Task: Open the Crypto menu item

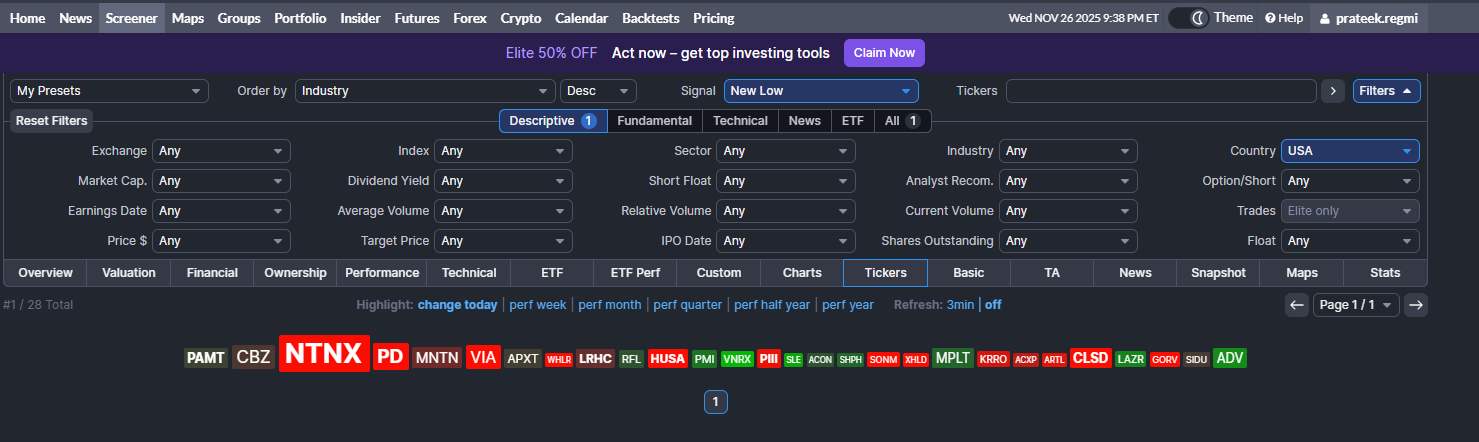Action: click(521, 18)
